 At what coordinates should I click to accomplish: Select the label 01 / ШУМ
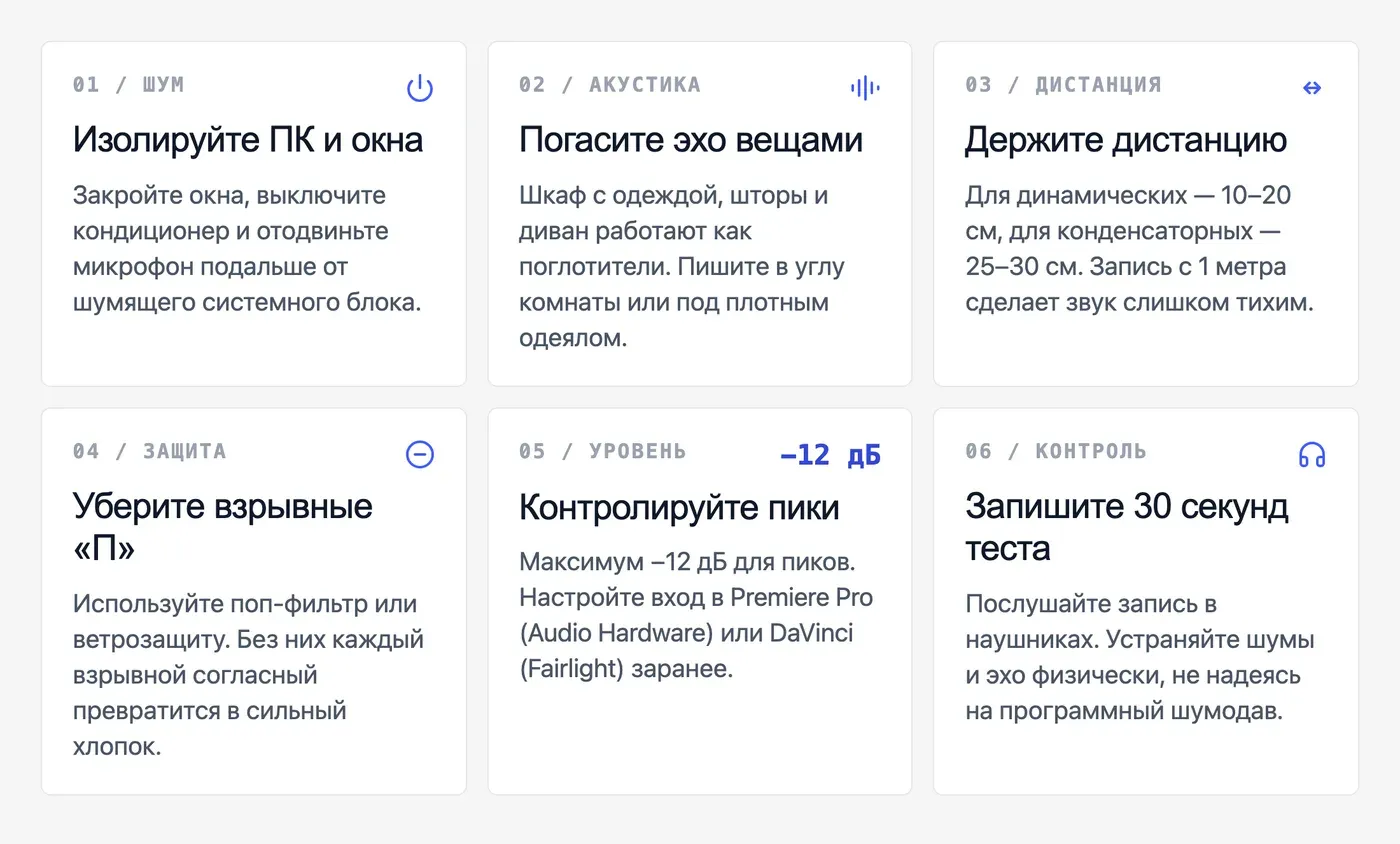pyautogui.click(x=128, y=85)
